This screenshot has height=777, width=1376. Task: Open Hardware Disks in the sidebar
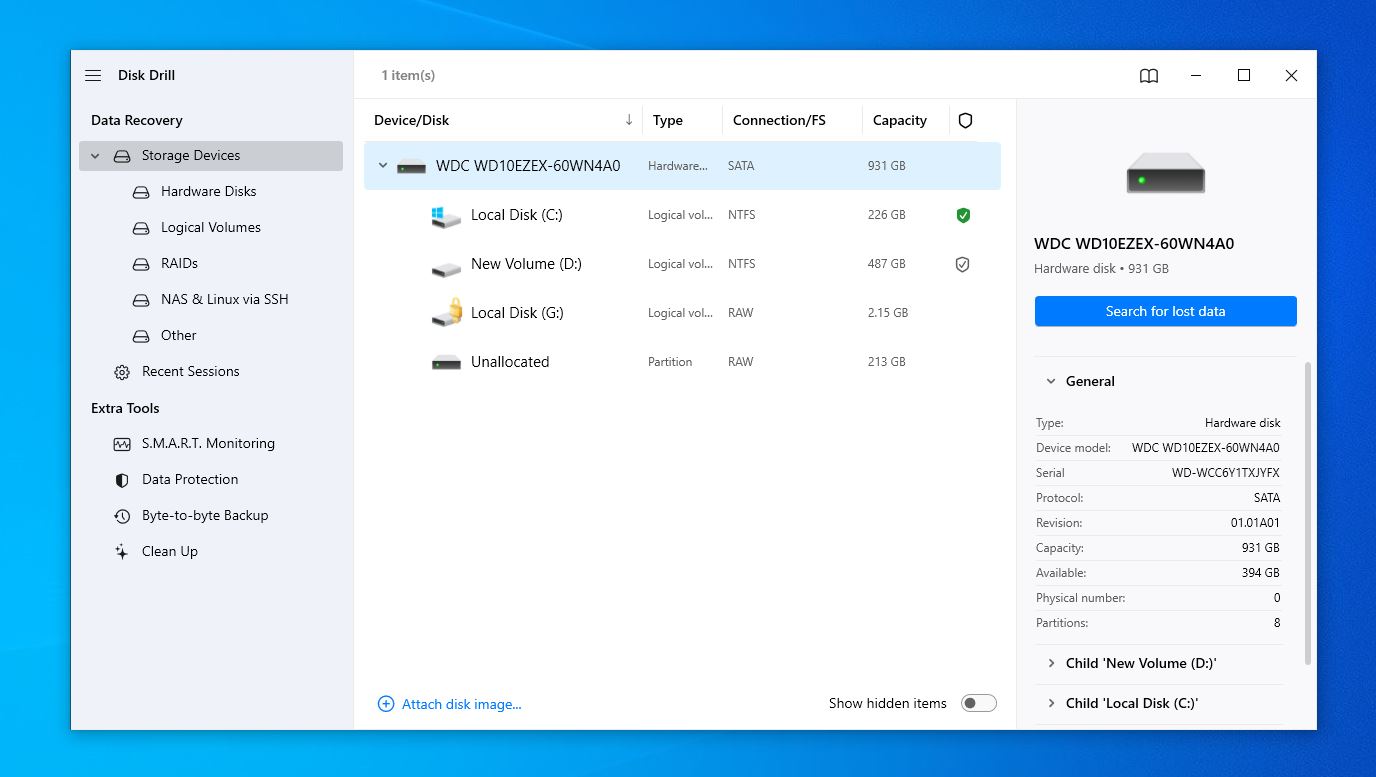(209, 191)
